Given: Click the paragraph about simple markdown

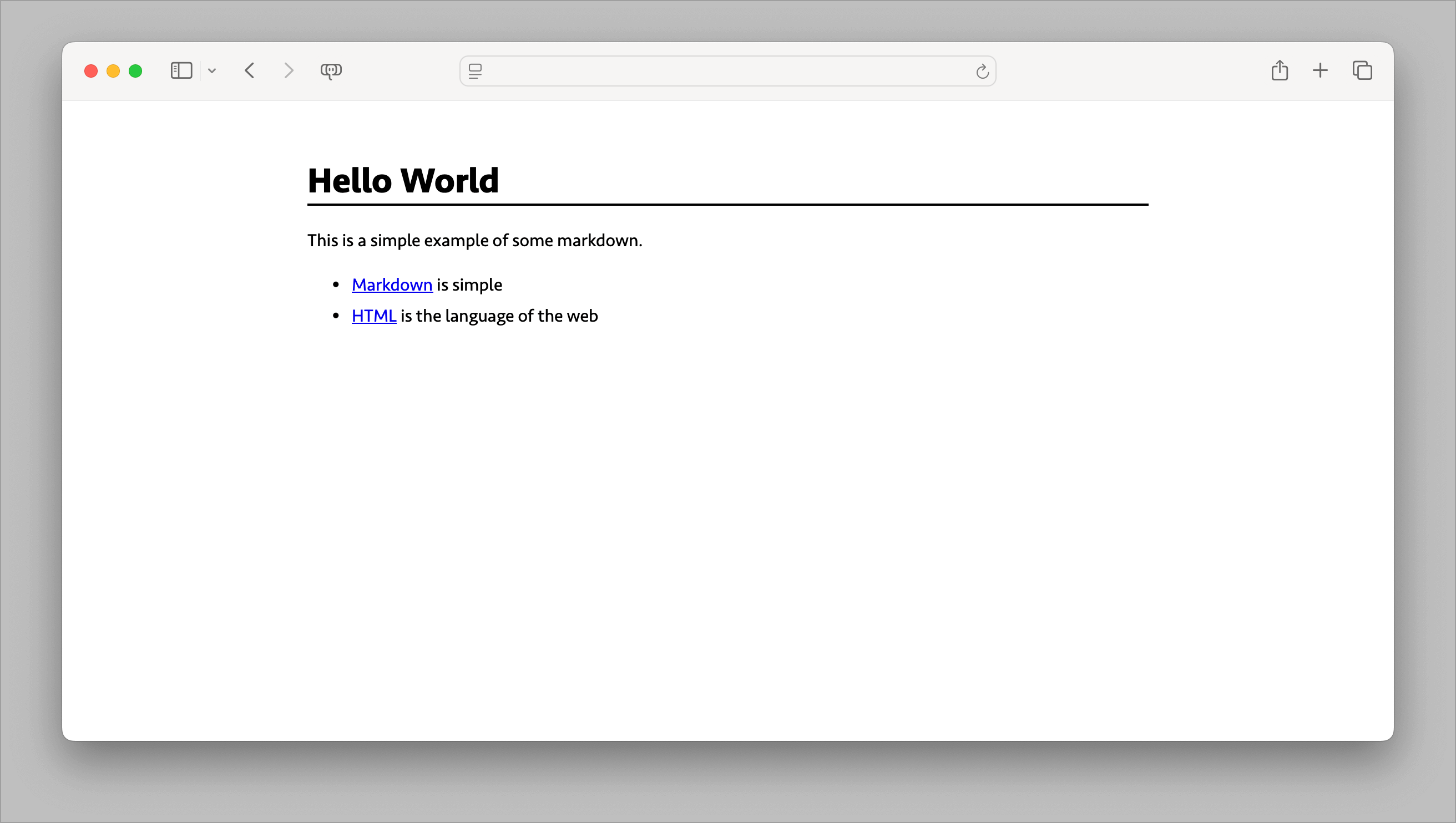Looking at the screenshot, I should click(474, 240).
